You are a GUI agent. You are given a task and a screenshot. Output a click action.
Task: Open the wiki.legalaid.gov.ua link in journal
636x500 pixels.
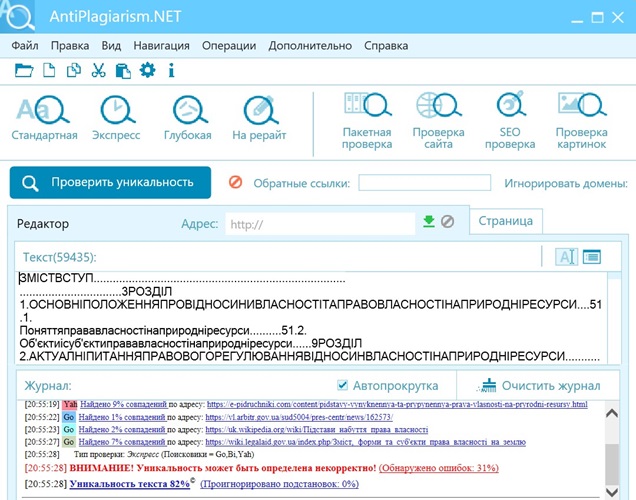(x=365, y=442)
